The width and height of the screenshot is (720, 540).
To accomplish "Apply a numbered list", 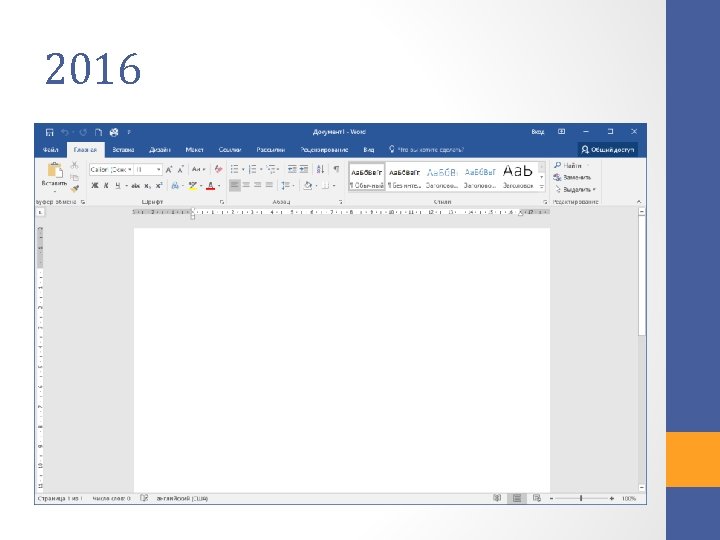I will click(253, 169).
